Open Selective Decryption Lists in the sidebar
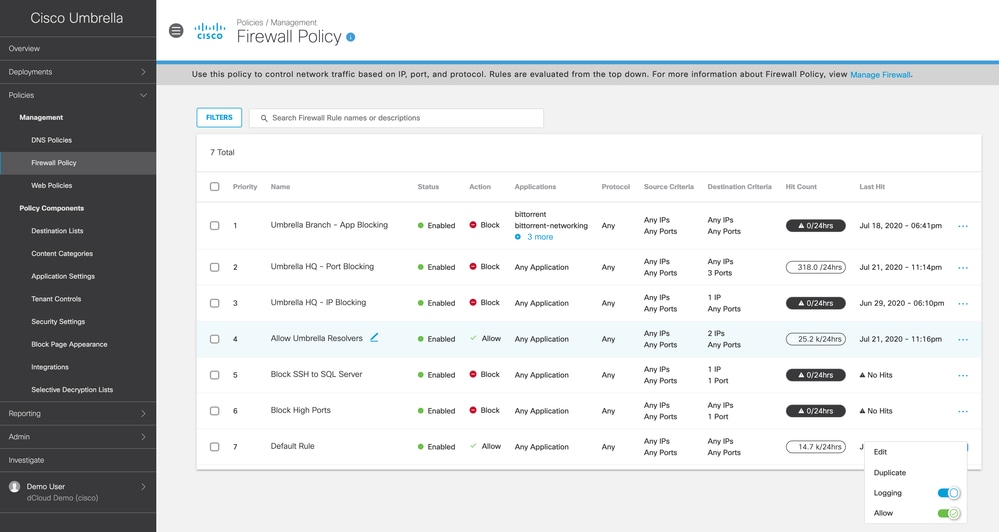Image resolution: width=999 pixels, height=532 pixels. pos(72,390)
